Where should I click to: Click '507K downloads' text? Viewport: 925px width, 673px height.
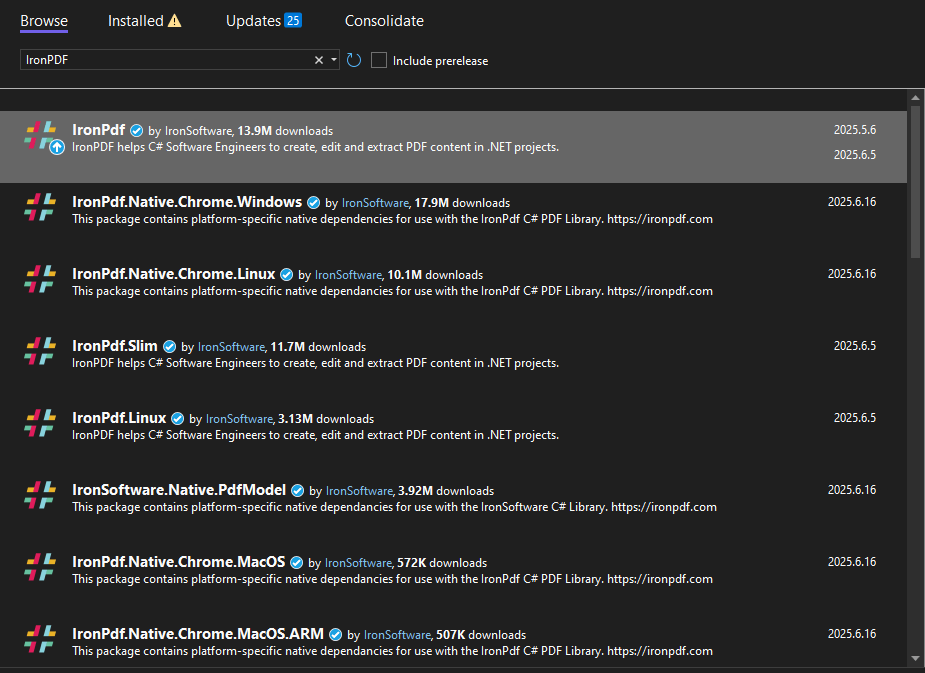[481, 635]
